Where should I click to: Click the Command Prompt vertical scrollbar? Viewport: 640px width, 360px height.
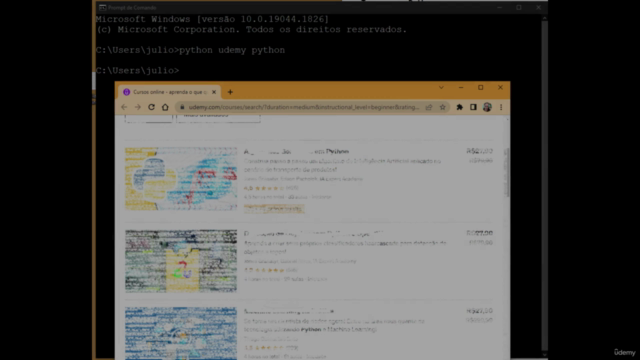pos(544,186)
